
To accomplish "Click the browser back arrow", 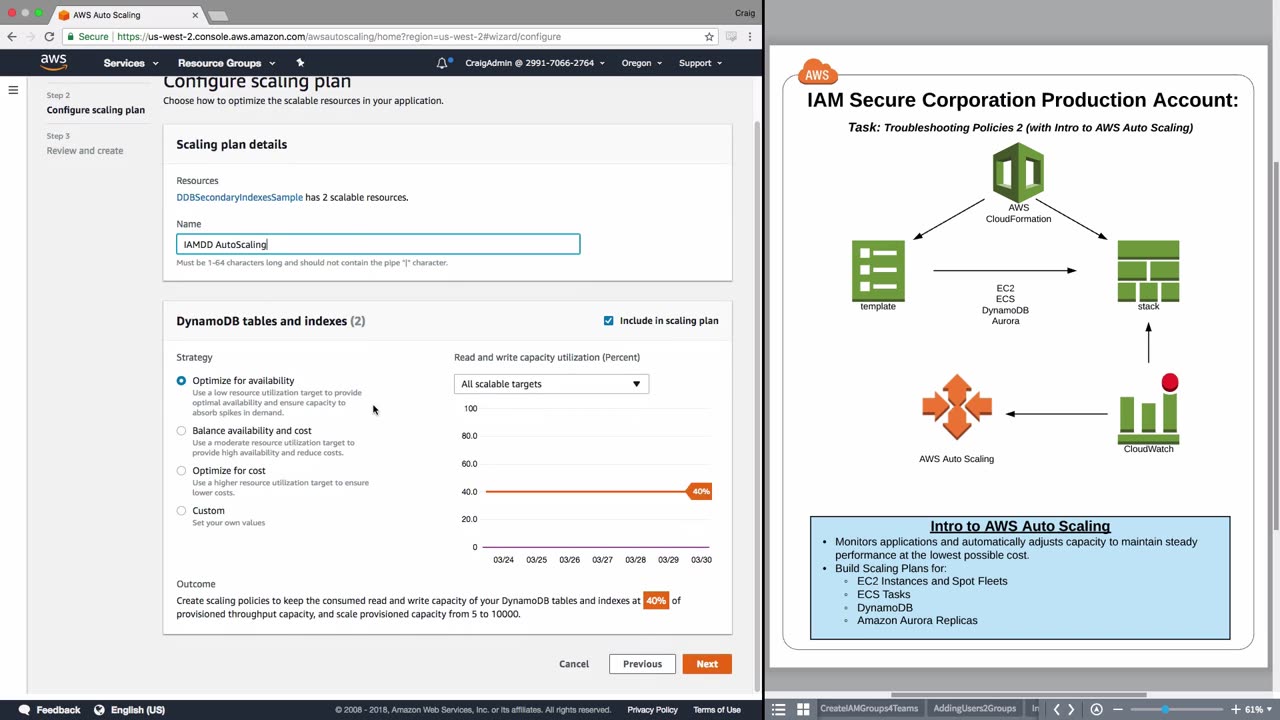I will coord(12,37).
